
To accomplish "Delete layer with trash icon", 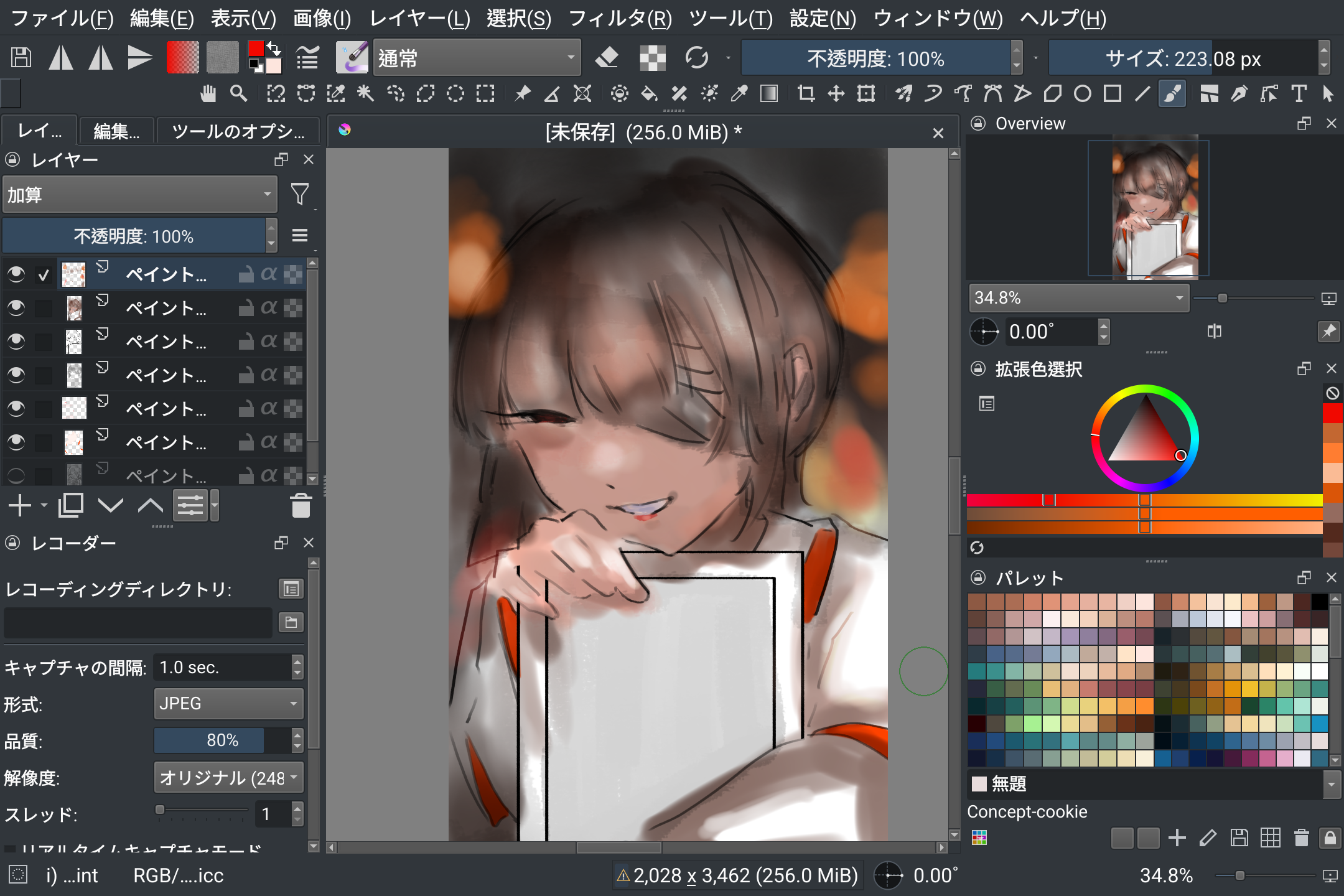I will [x=301, y=506].
